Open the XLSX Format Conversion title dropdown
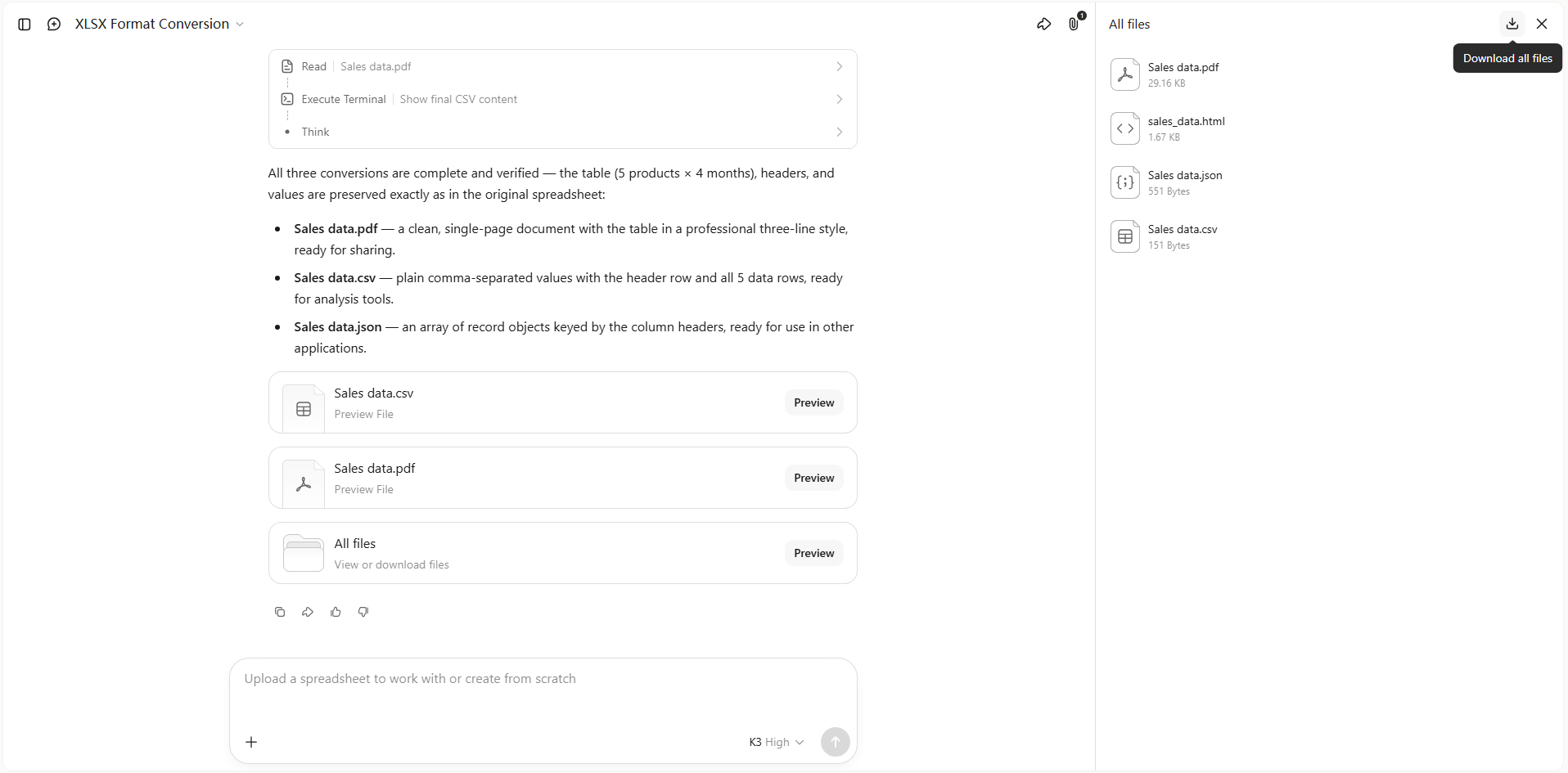The height and width of the screenshot is (773, 1568). click(160, 25)
